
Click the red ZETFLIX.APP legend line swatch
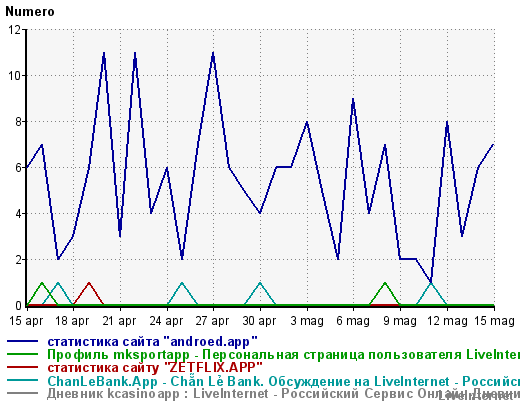[23, 367]
